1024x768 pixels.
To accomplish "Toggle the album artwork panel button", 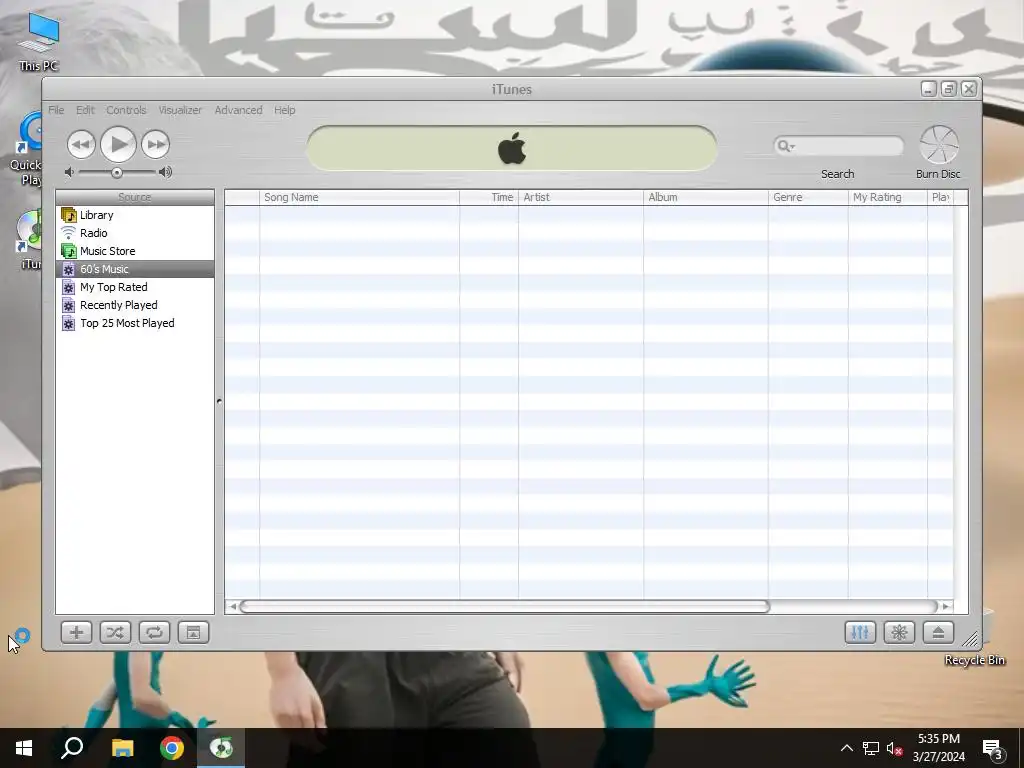I will pyautogui.click(x=193, y=632).
